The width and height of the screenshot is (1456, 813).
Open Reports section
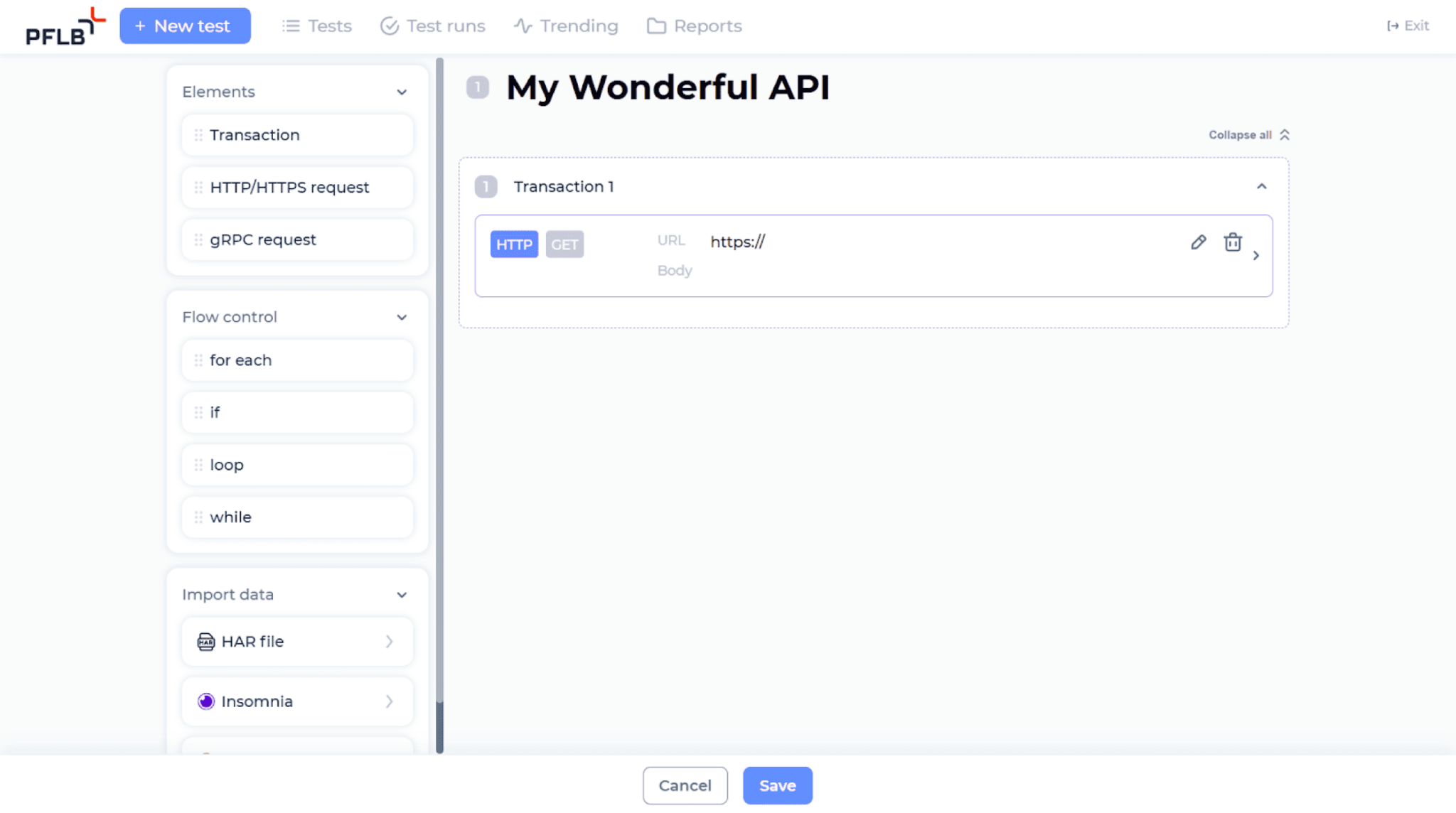[695, 26]
